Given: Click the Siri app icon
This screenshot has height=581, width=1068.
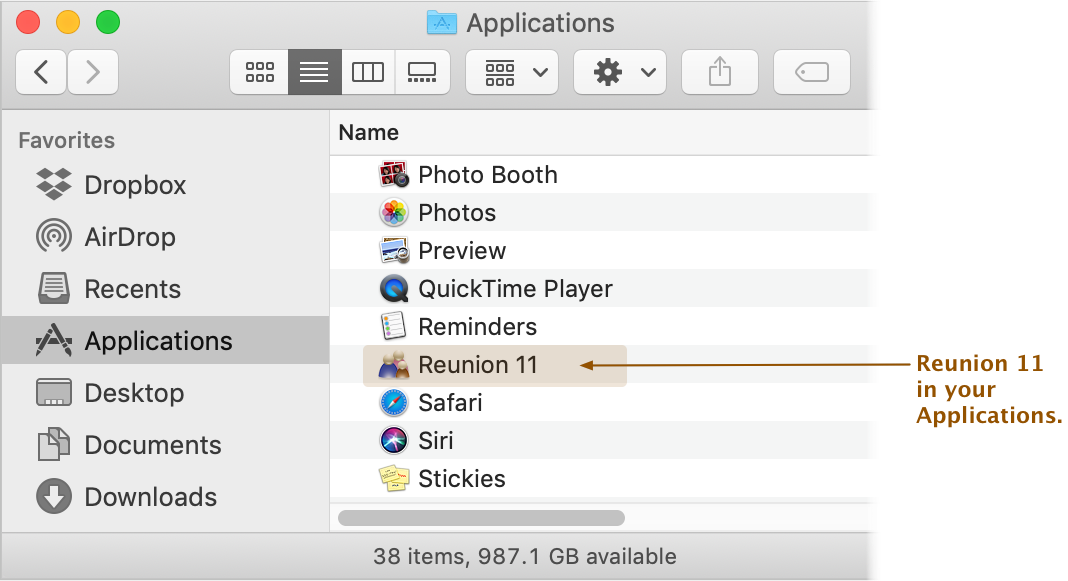Looking at the screenshot, I should (394, 440).
